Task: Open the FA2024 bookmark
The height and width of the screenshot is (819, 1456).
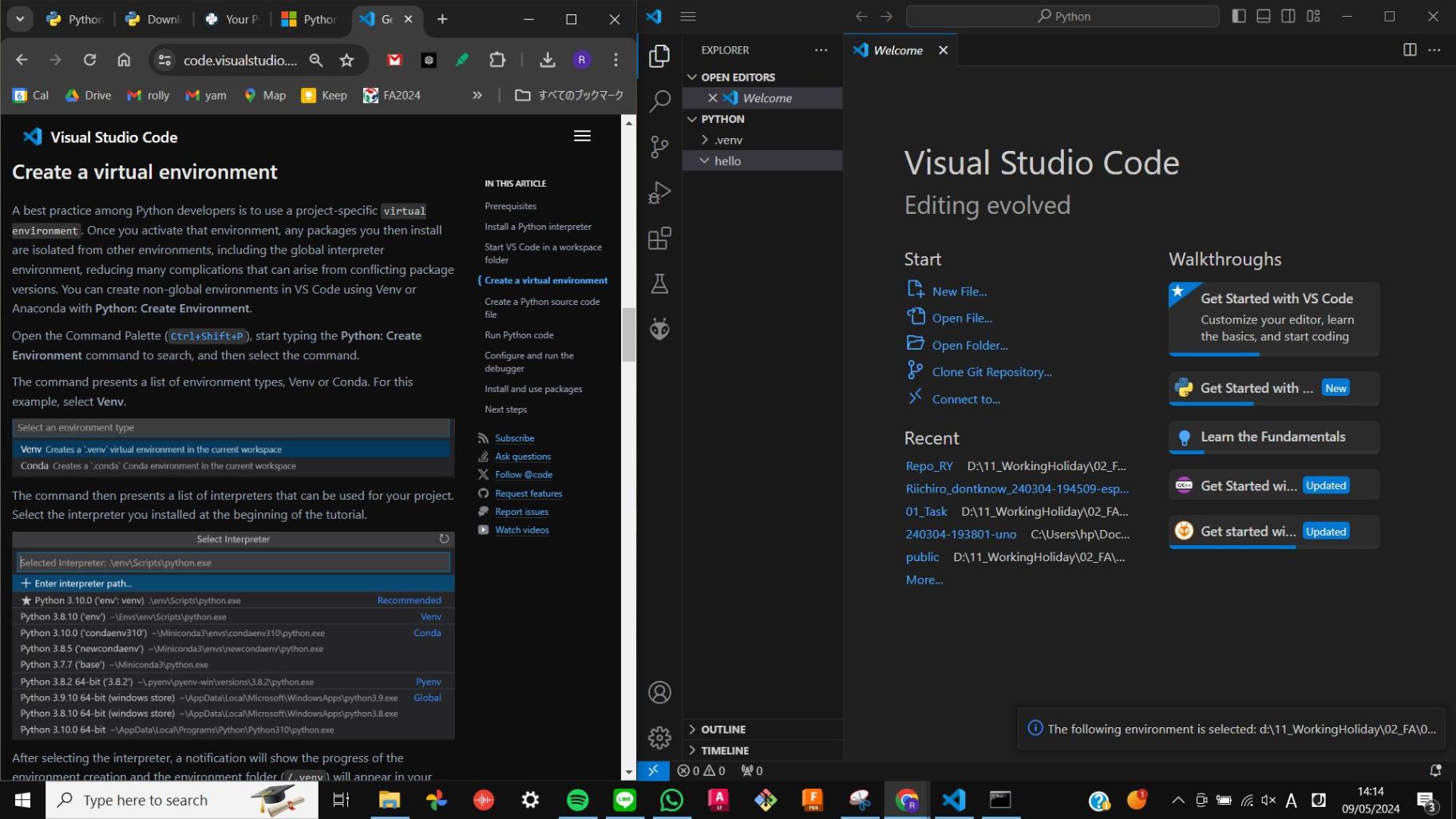Action: pos(392,95)
